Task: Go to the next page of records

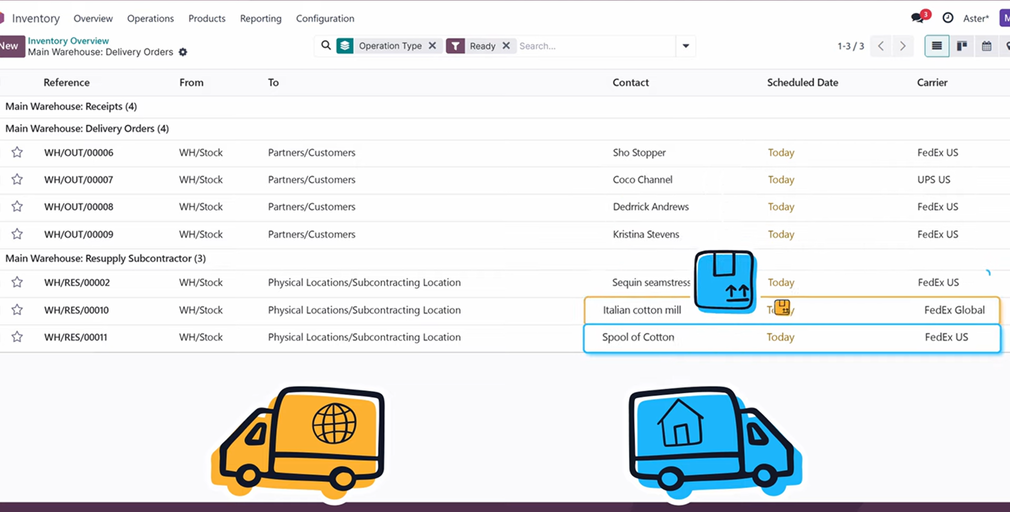Action: coord(902,46)
